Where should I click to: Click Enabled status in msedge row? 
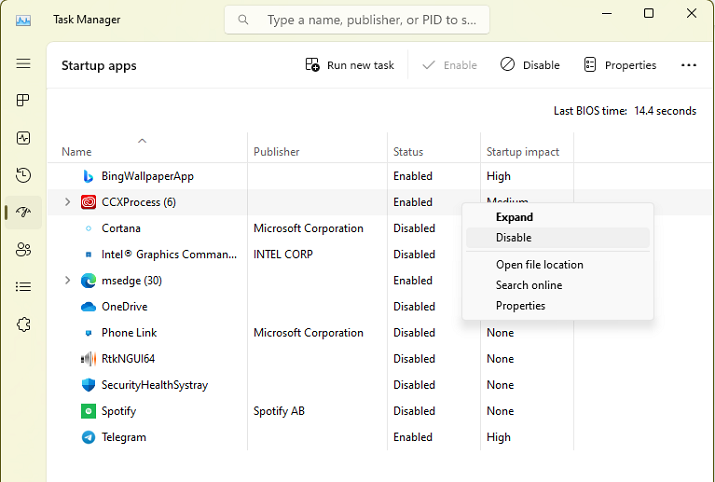[413, 280]
